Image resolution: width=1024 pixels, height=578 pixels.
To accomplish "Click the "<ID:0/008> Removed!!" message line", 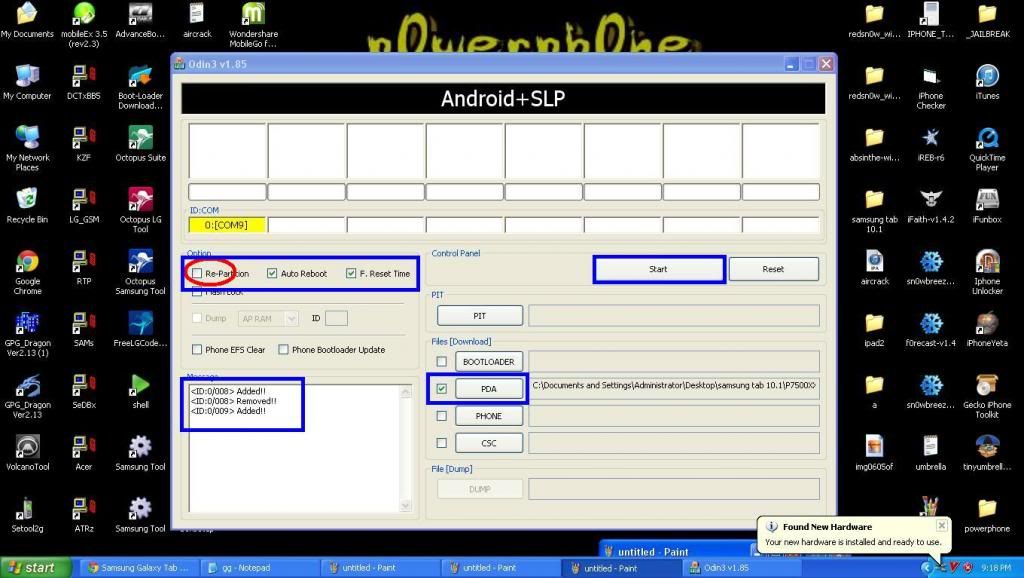I will [x=233, y=401].
